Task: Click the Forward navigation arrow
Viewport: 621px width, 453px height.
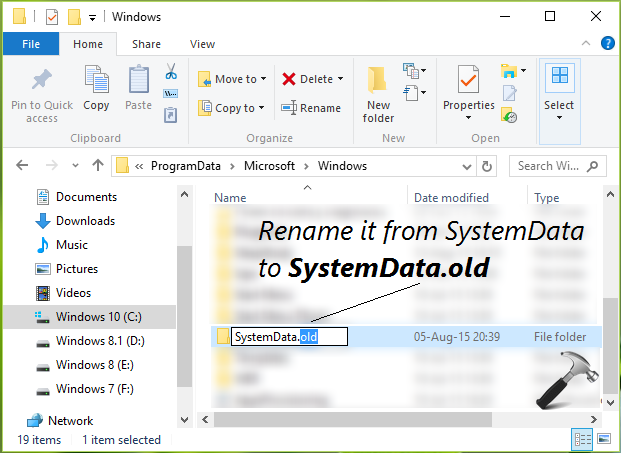Action: (52, 165)
